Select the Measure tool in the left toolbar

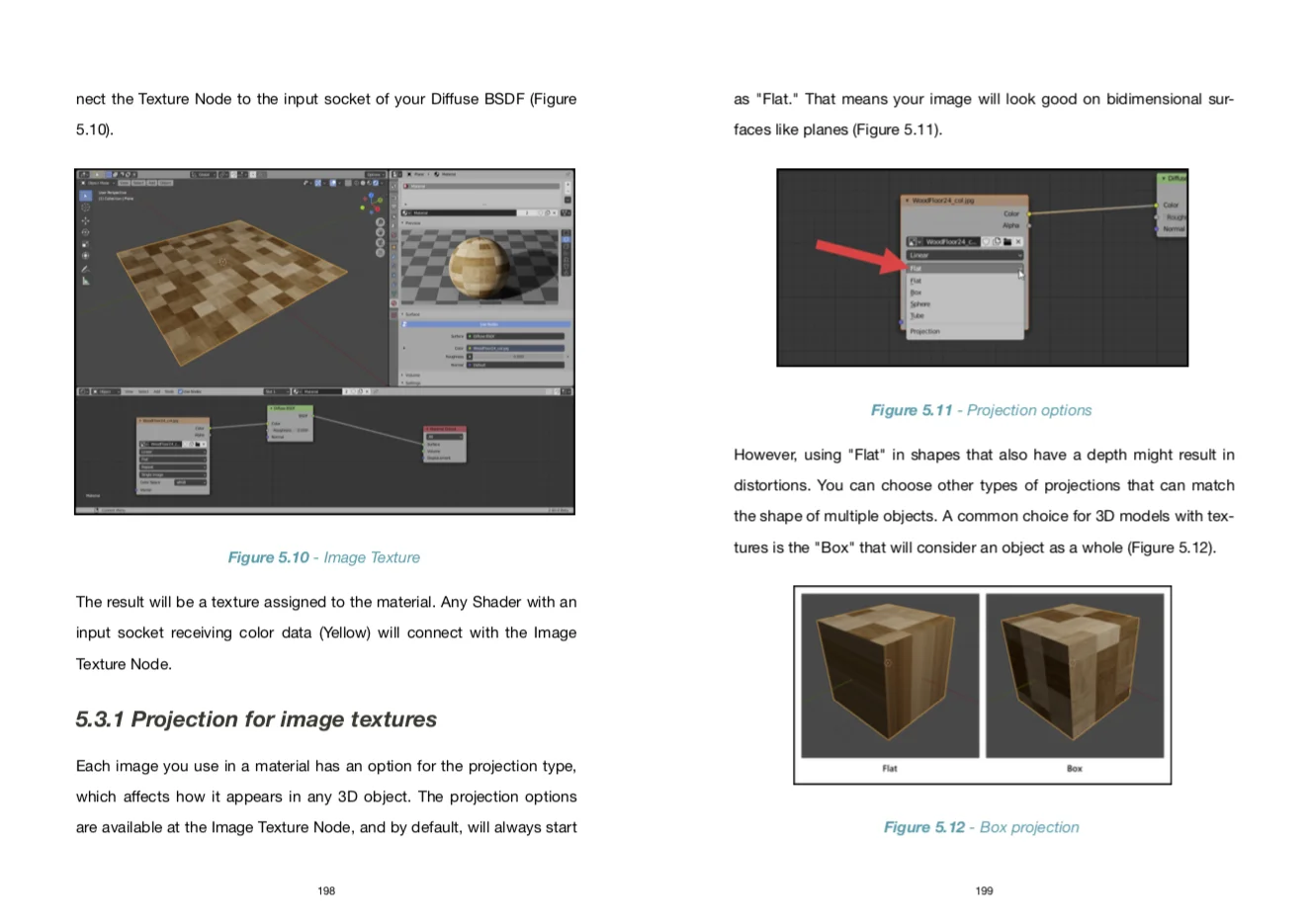pyautogui.click(x=85, y=281)
